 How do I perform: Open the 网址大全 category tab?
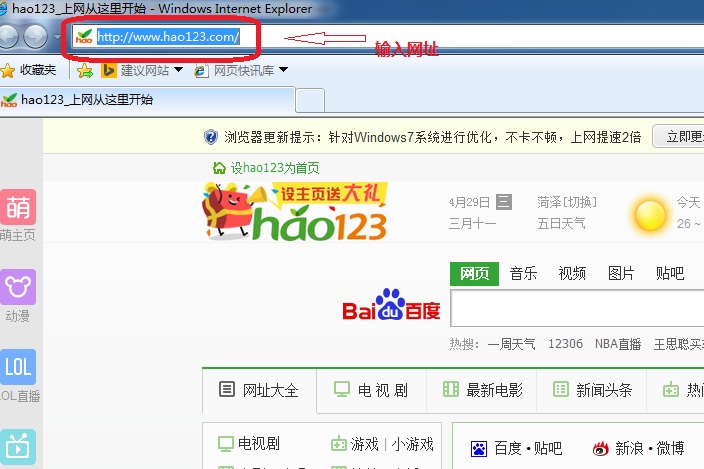[x=259, y=390]
